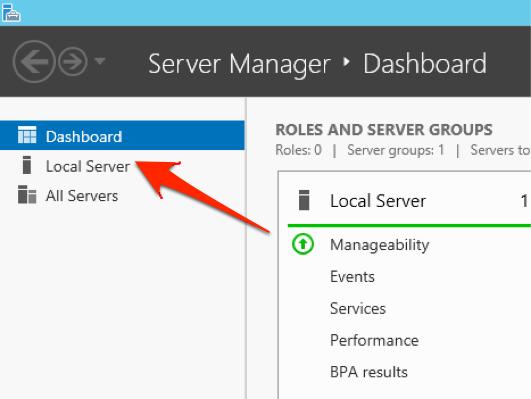The height and width of the screenshot is (399, 531).
Task: Click the ROLES AND SERVER GROUPS heading
Action: coord(384,130)
